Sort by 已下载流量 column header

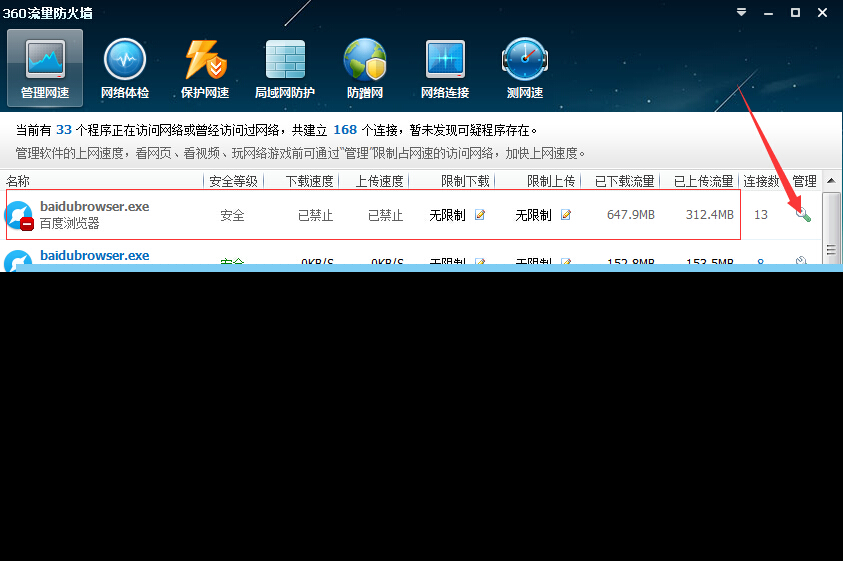coord(624,181)
